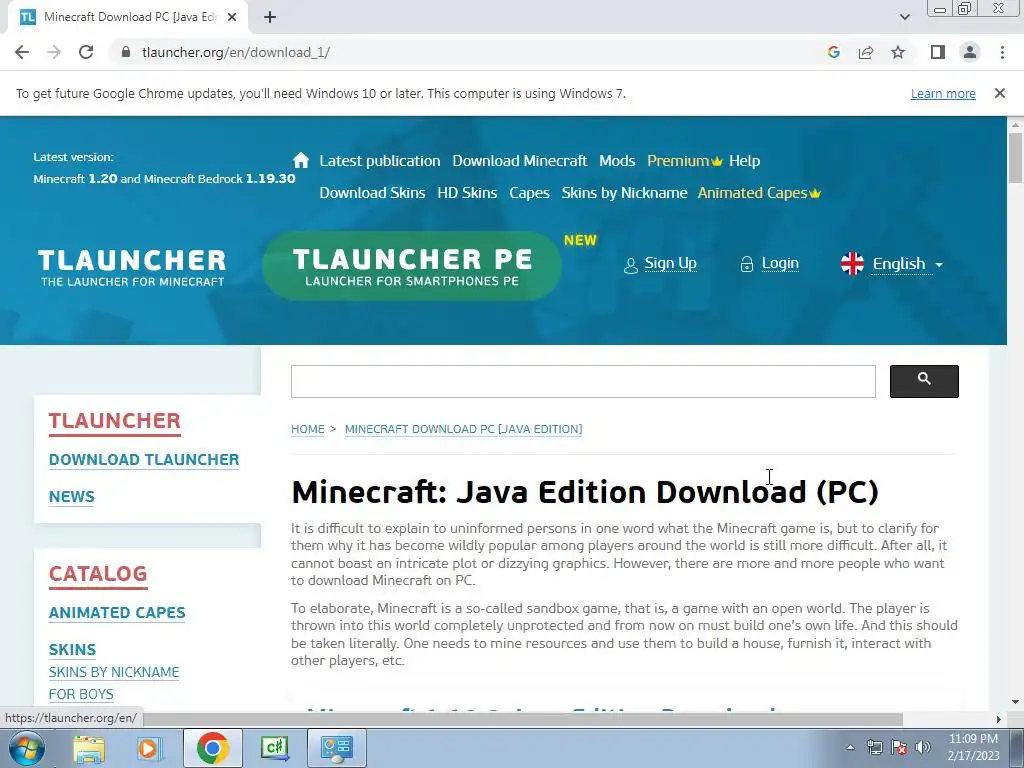Open Latest publication menu item
1024x768 pixels.
point(379,161)
